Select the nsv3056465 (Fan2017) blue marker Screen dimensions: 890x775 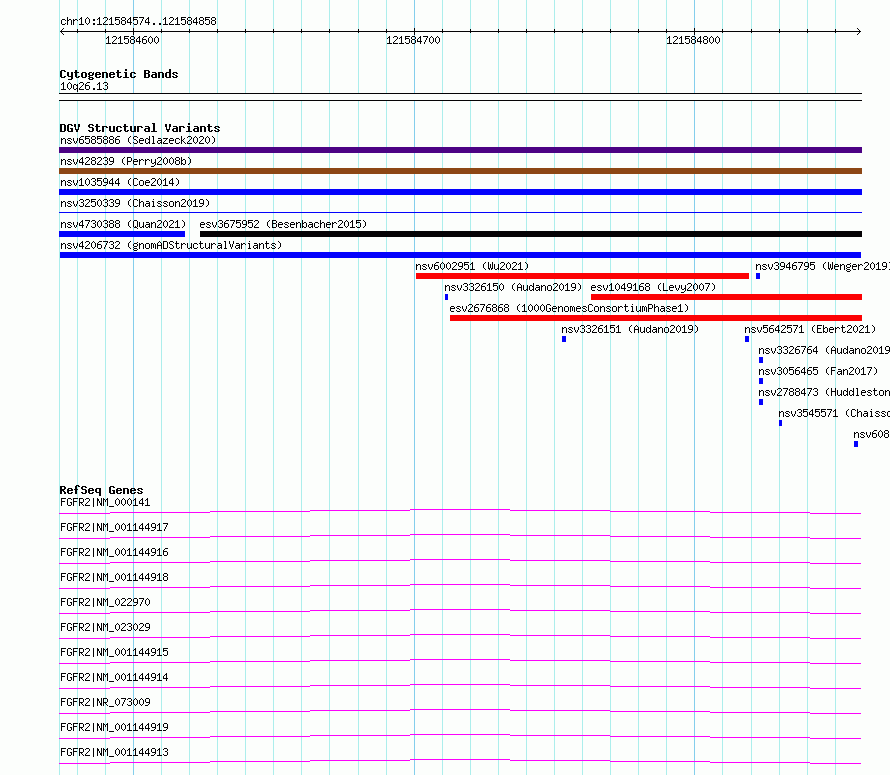click(761, 381)
